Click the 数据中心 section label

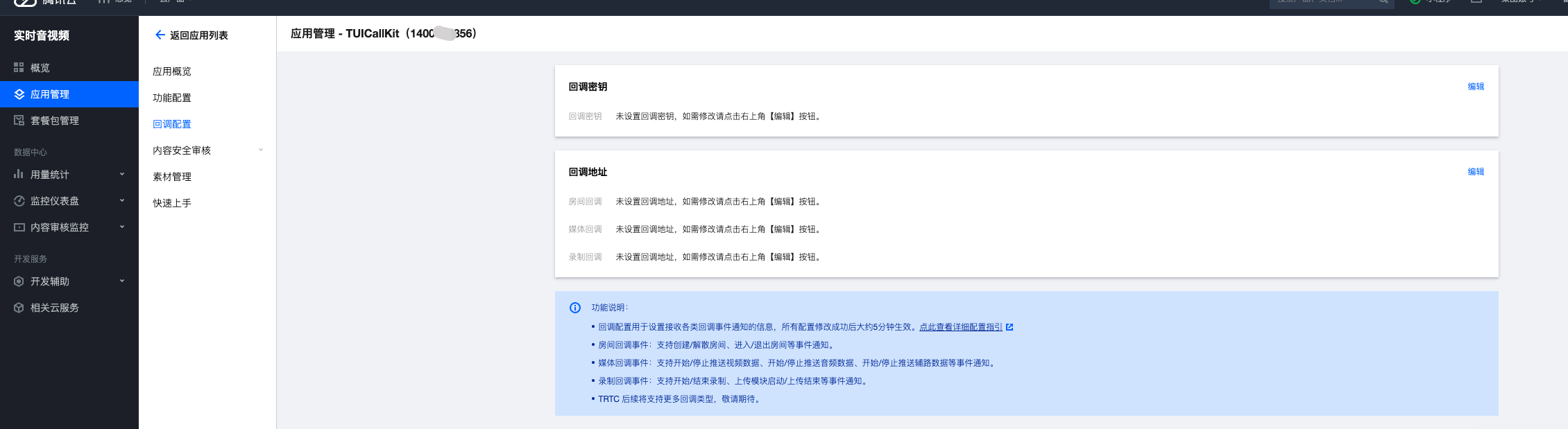pyautogui.click(x=31, y=152)
